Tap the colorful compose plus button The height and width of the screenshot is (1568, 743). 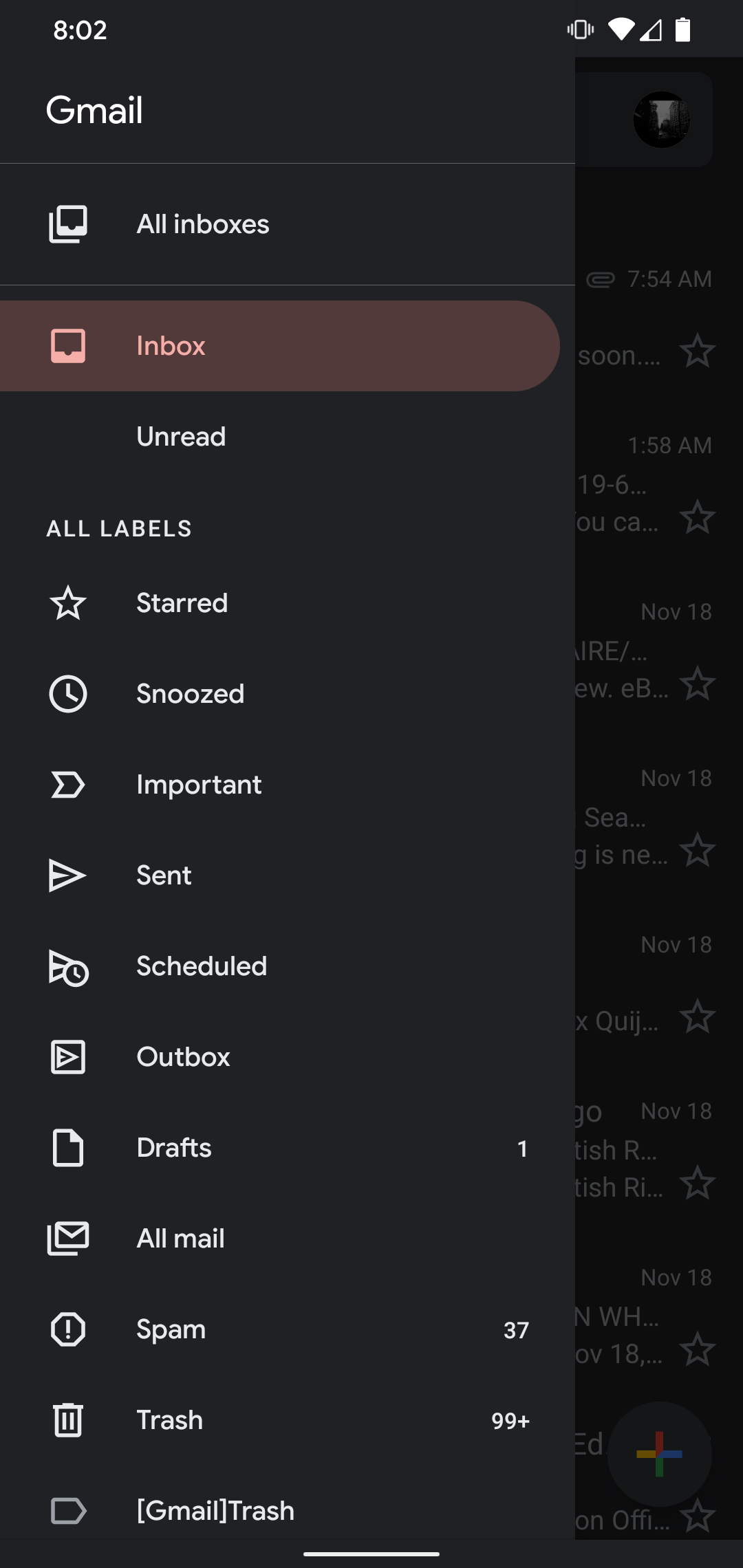pos(659,1454)
